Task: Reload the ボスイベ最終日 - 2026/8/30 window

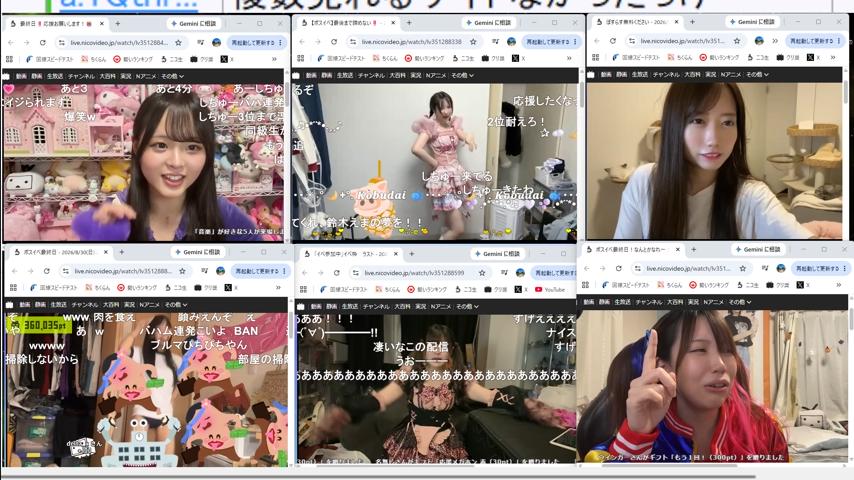Action: [47, 271]
